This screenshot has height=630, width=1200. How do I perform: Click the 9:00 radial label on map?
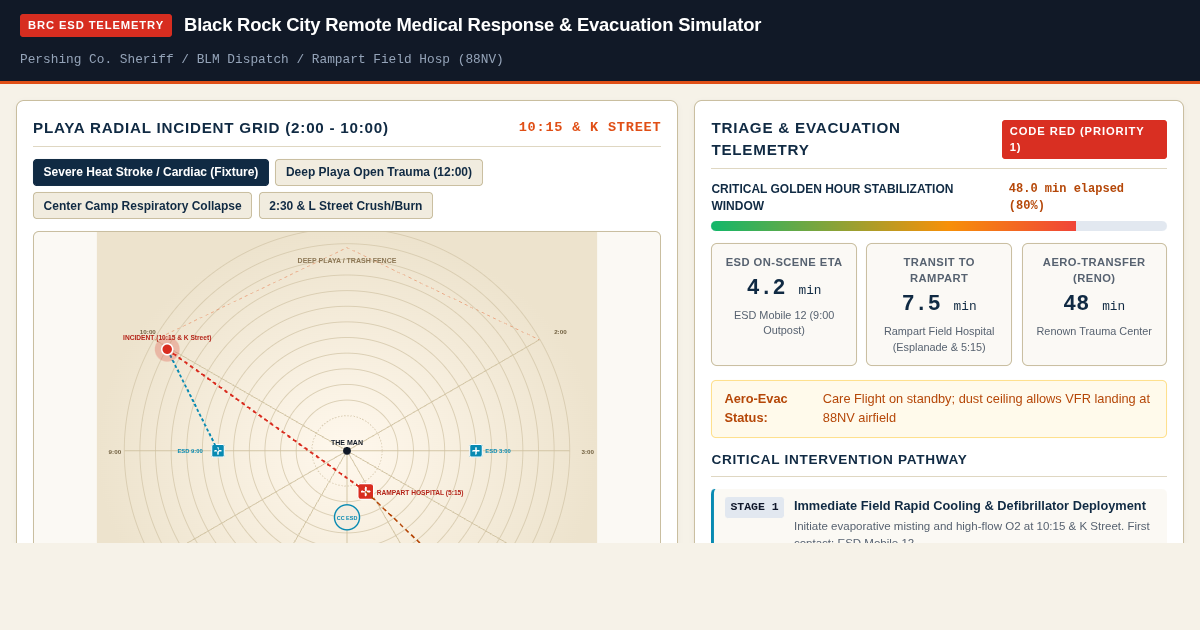(x=115, y=452)
